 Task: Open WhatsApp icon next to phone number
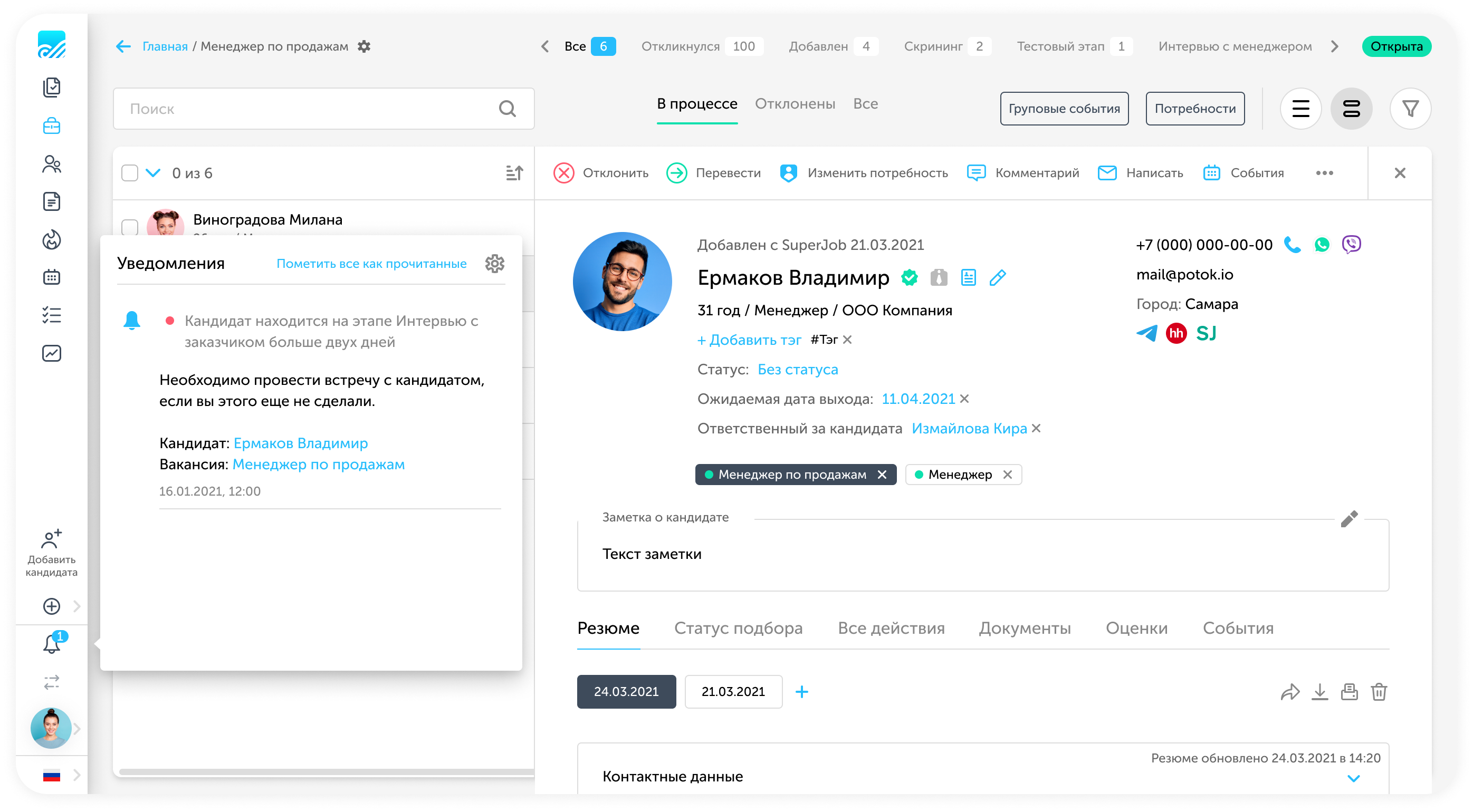[1322, 245]
